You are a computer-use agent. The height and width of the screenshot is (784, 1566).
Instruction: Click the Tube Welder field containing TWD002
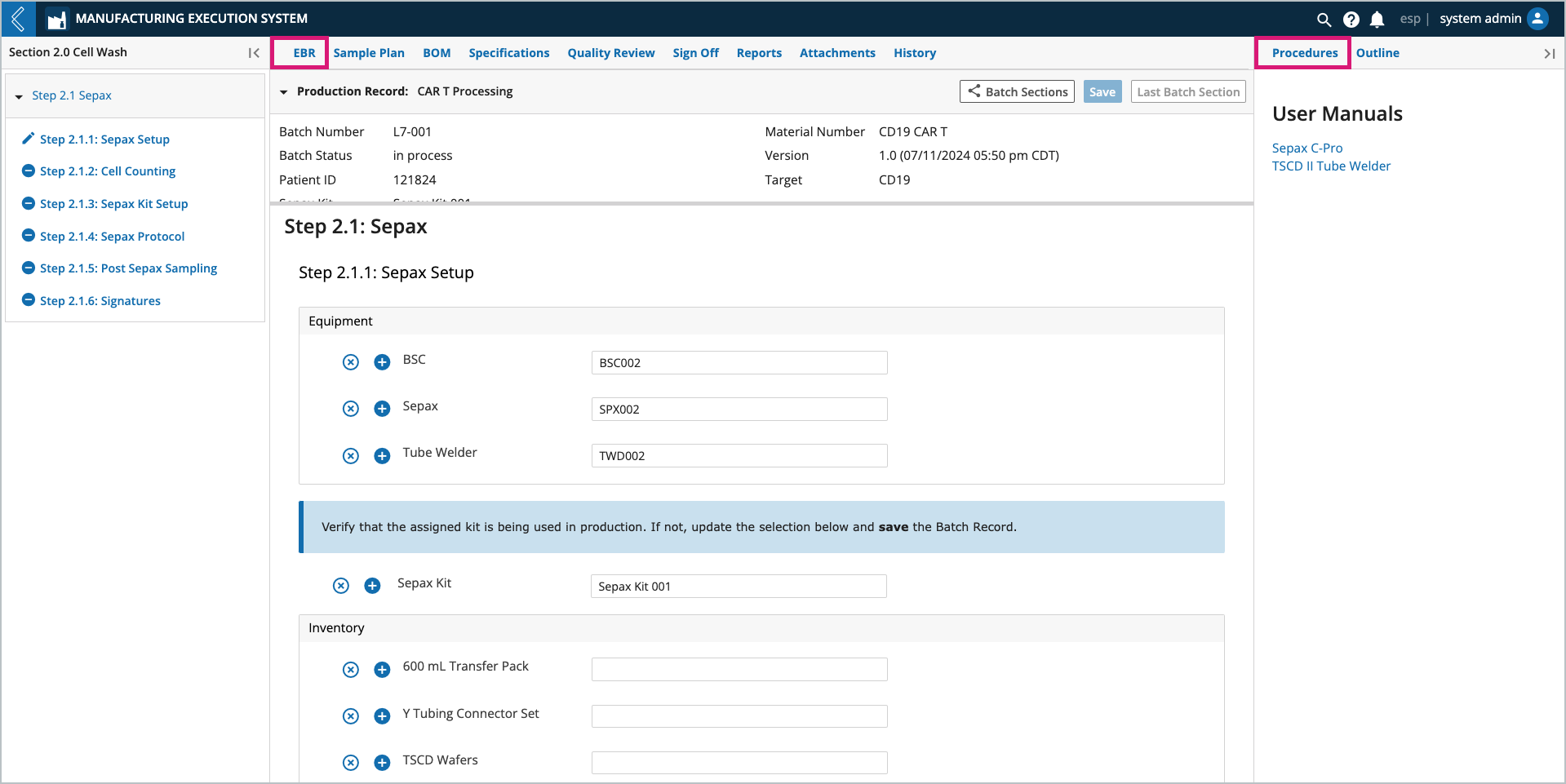[739, 455]
